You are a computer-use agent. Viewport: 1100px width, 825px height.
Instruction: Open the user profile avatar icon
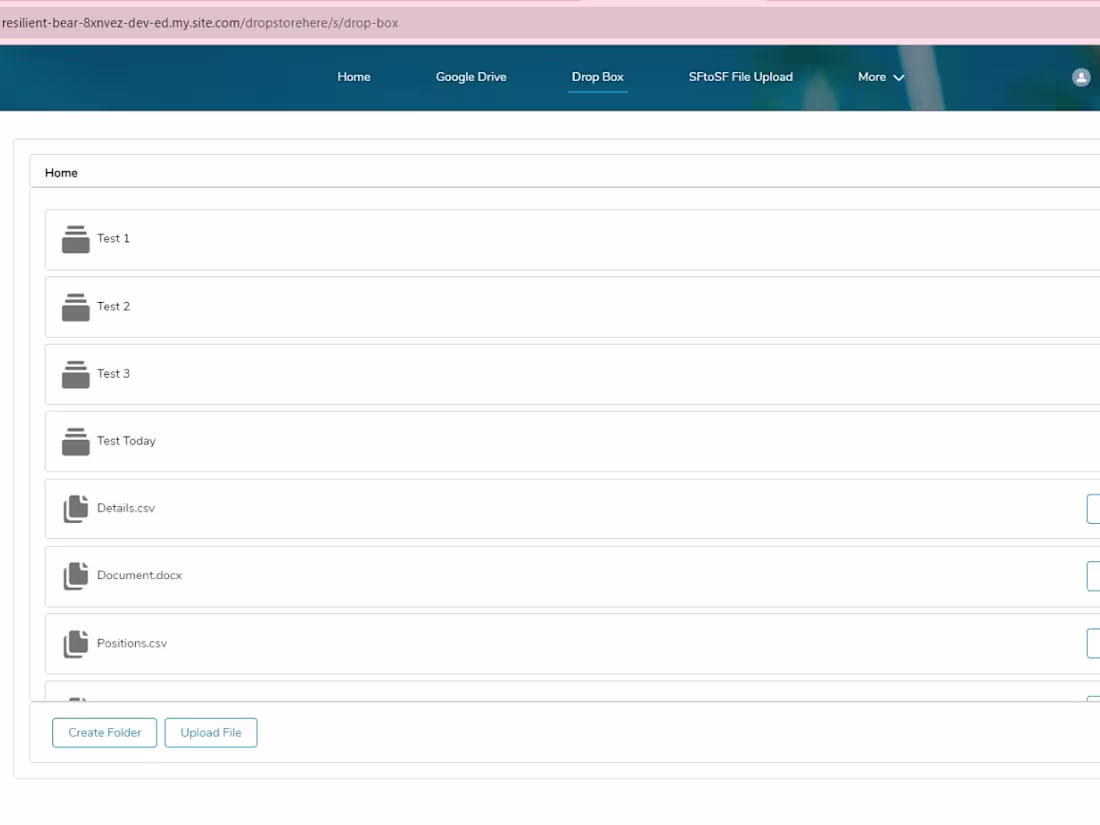coord(1080,77)
